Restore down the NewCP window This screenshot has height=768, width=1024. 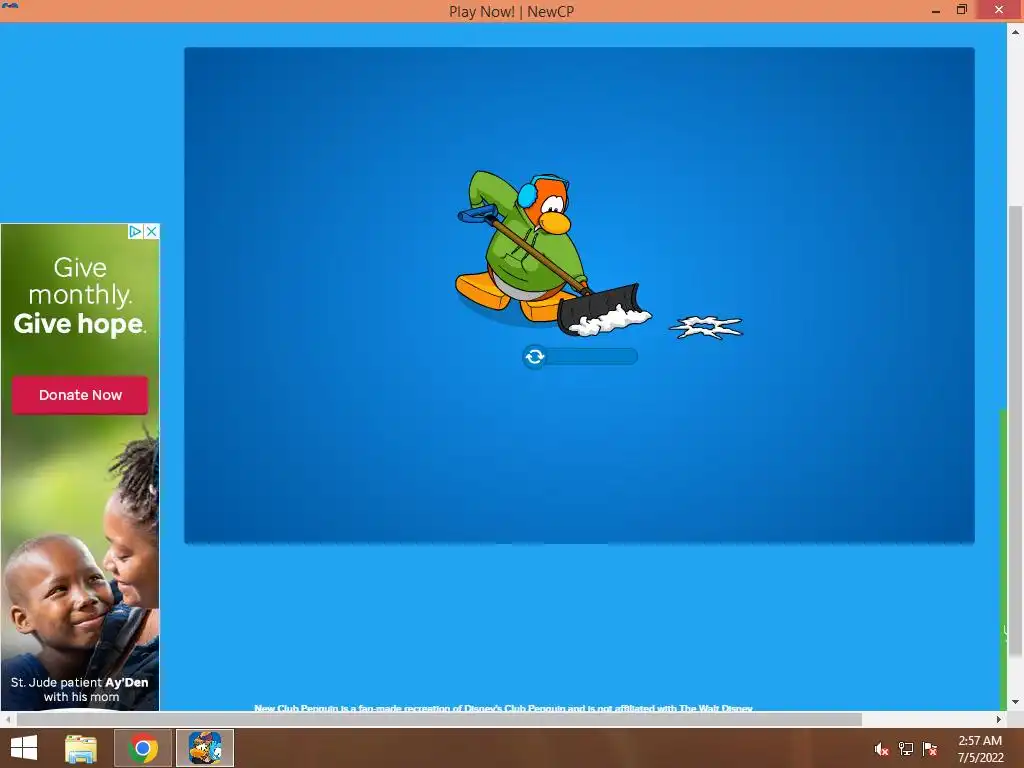tap(962, 10)
